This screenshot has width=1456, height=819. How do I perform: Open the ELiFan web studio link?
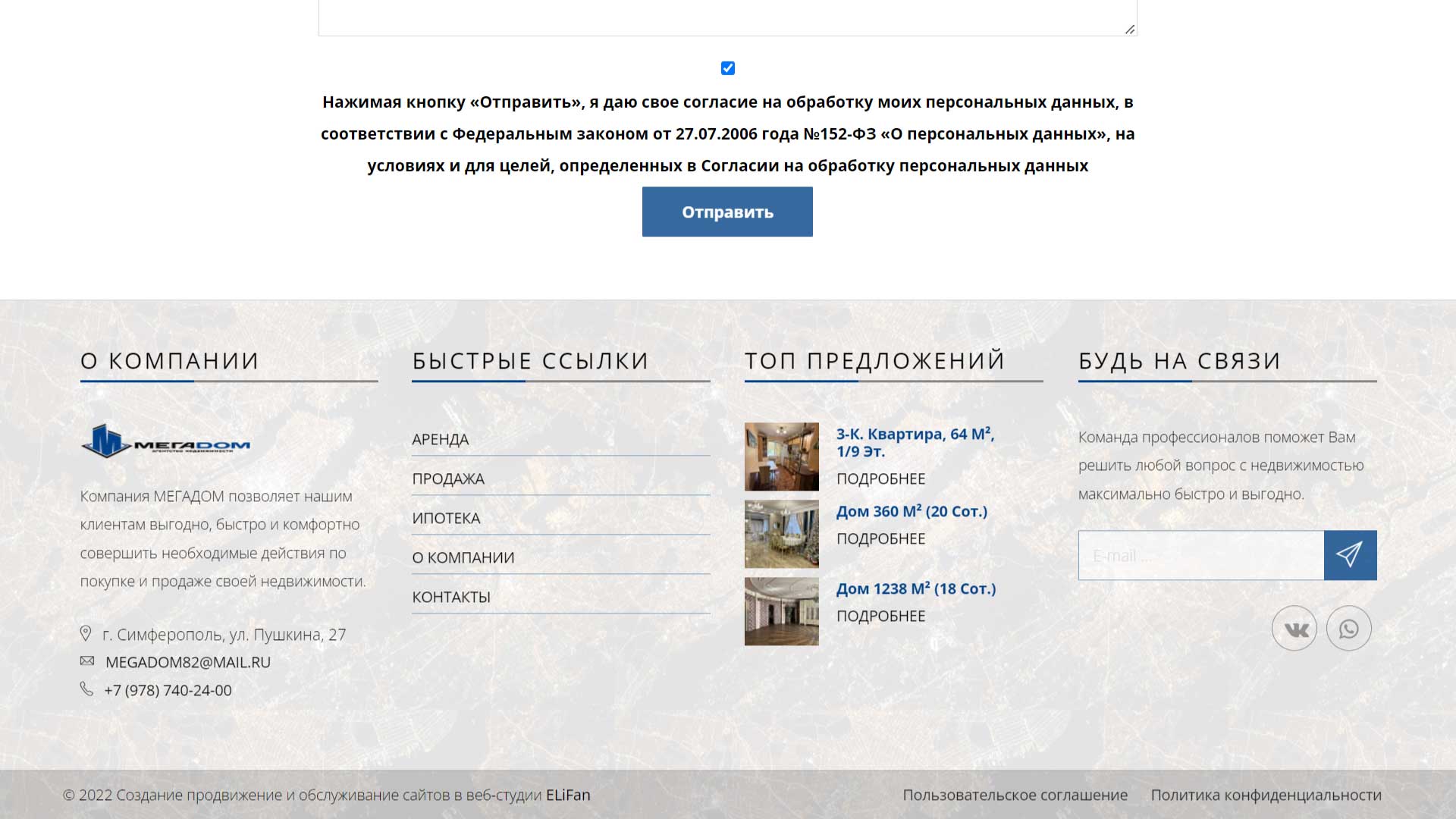pos(569,795)
